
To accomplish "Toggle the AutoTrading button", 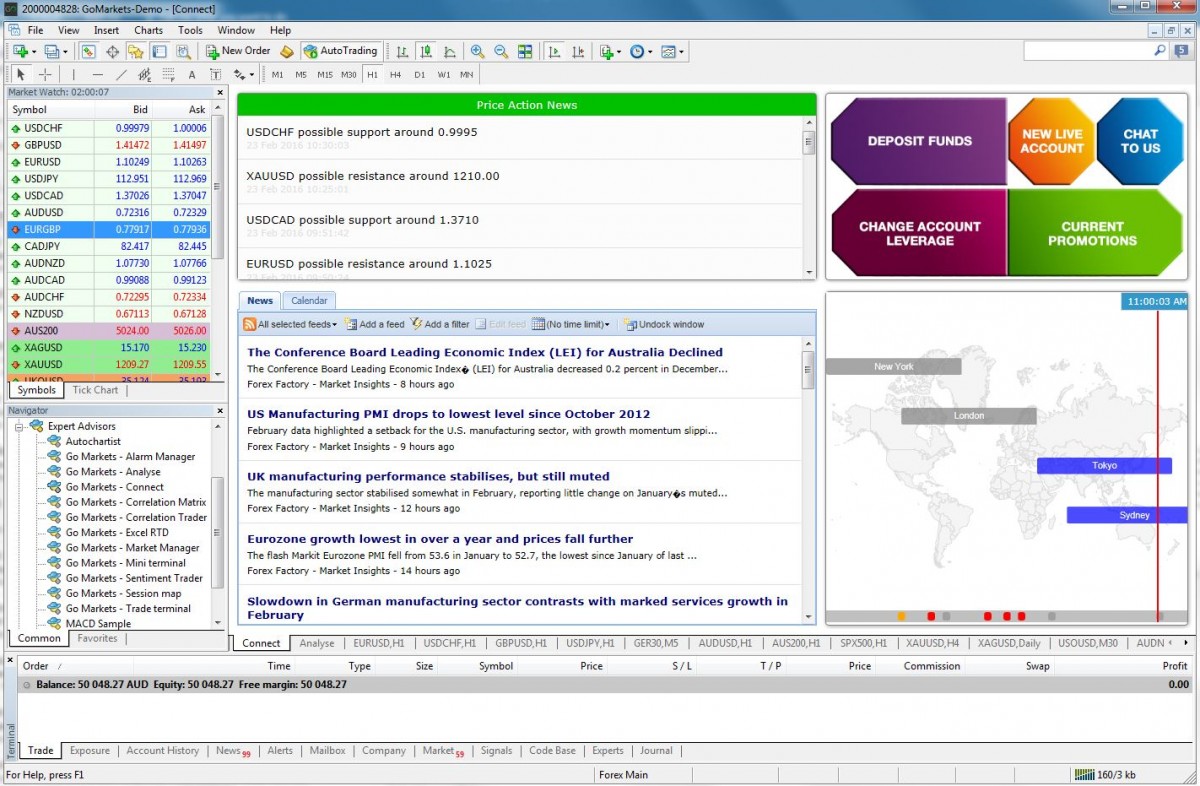I will point(341,51).
